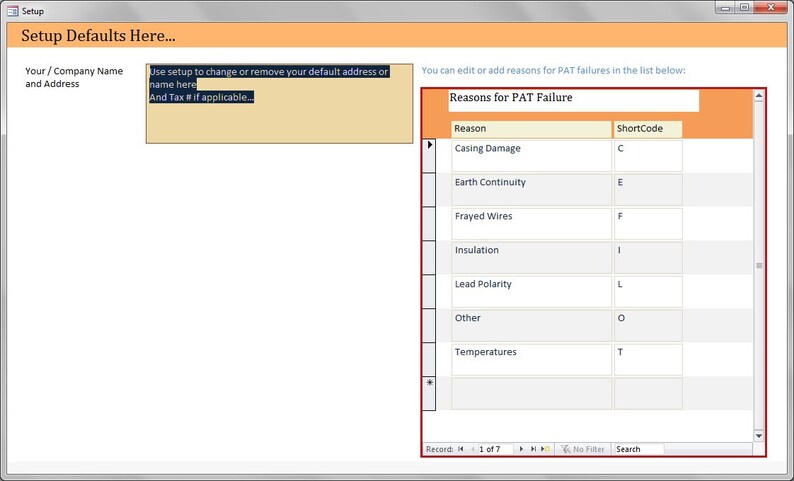Click the Company Name and Address box
This screenshot has height=481, width=794.
tap(279, 104)
